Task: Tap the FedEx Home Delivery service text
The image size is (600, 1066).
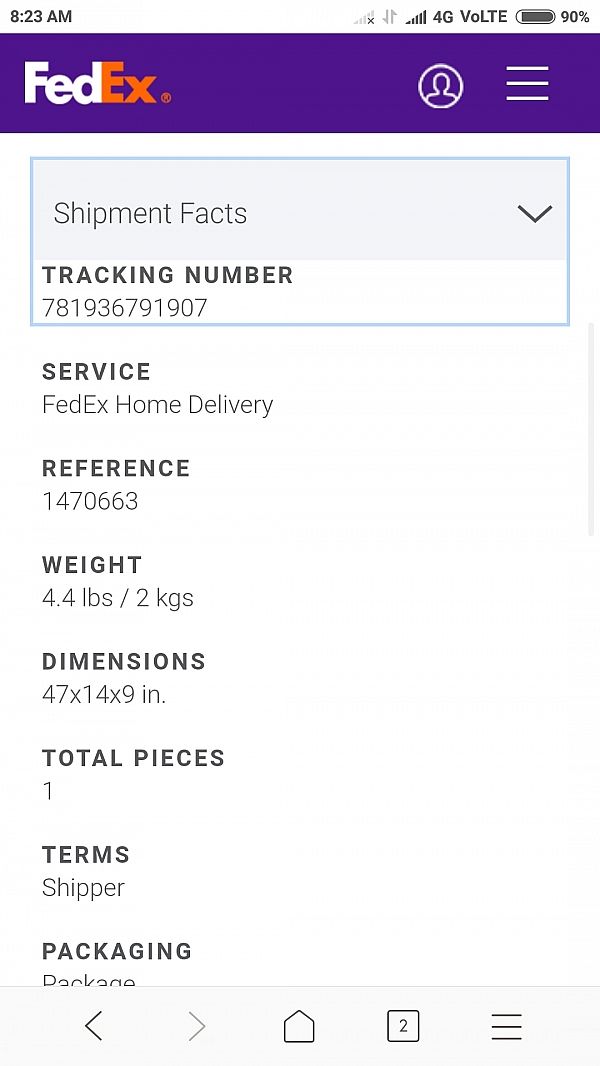Action: [x=158, y=405]
